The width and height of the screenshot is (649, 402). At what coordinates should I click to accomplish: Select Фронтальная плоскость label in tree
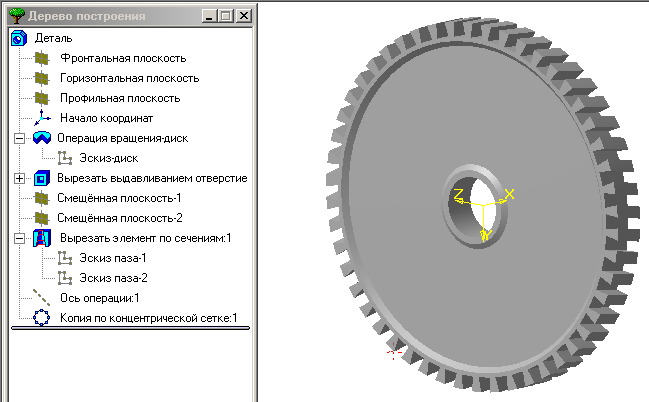[123, 58]
